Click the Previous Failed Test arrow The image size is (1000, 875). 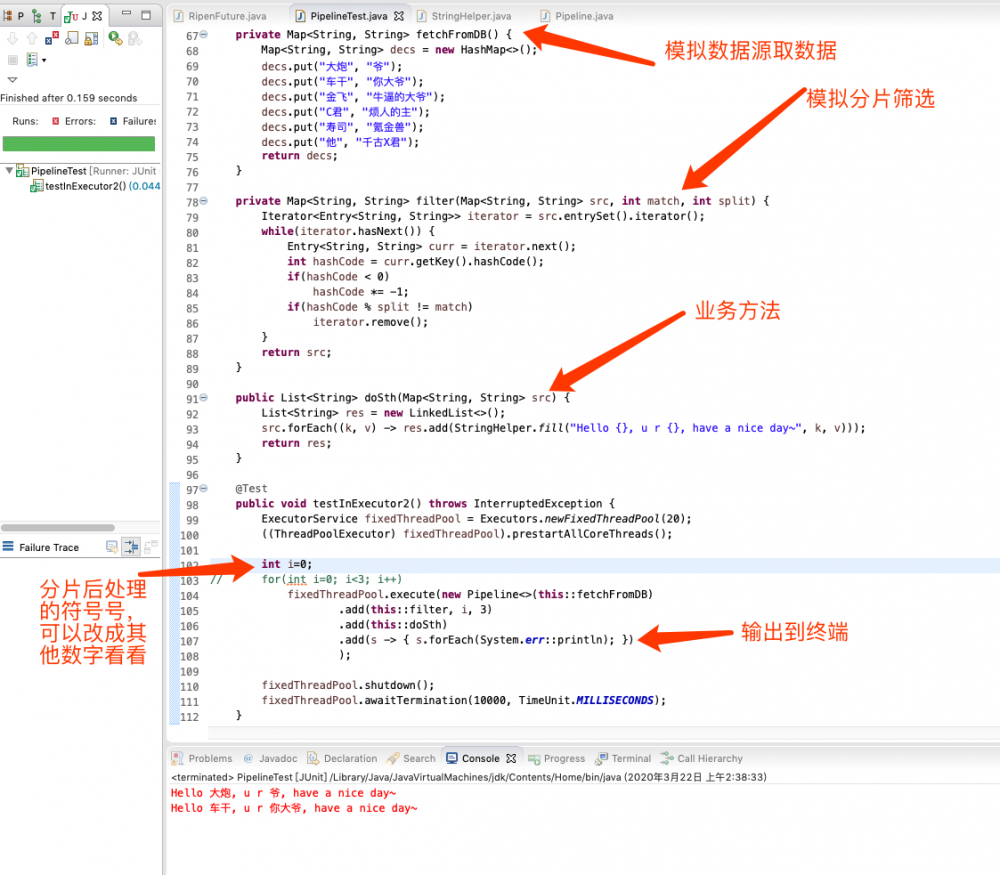32,39
